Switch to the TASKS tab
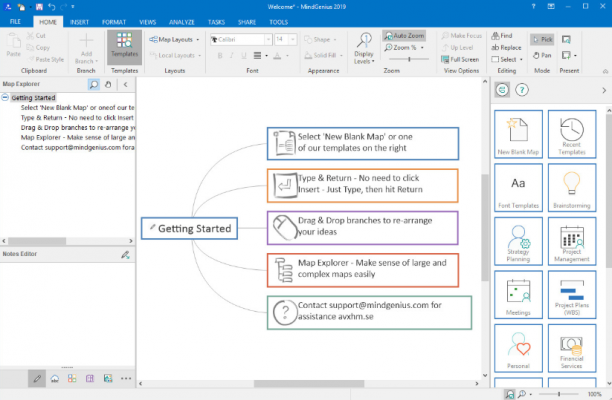 tap(216, 22)
